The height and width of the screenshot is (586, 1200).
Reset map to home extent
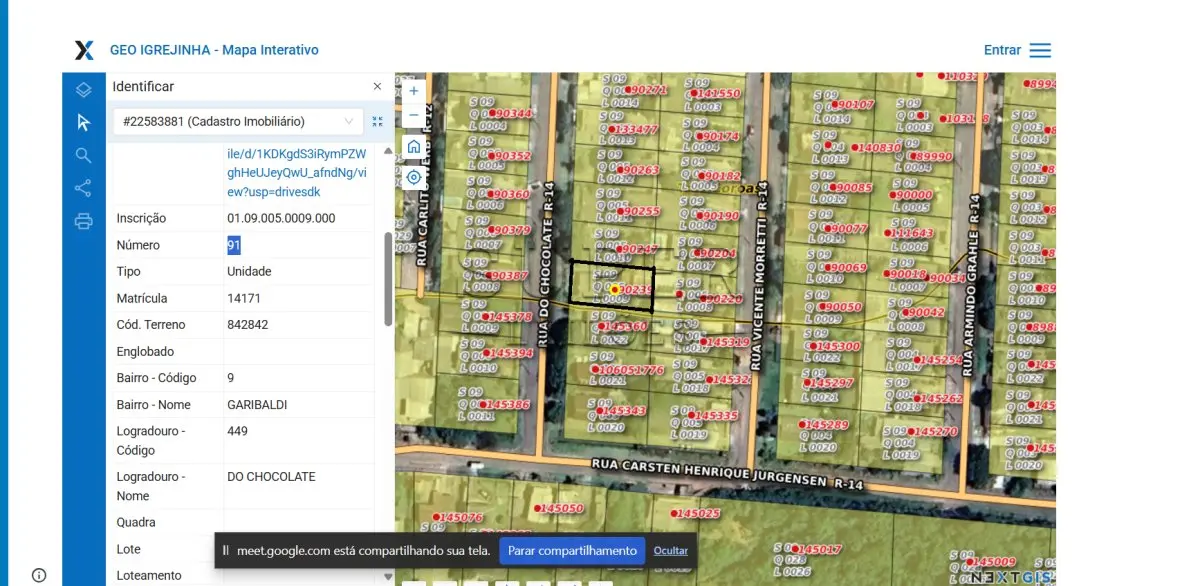click(414, 146)
